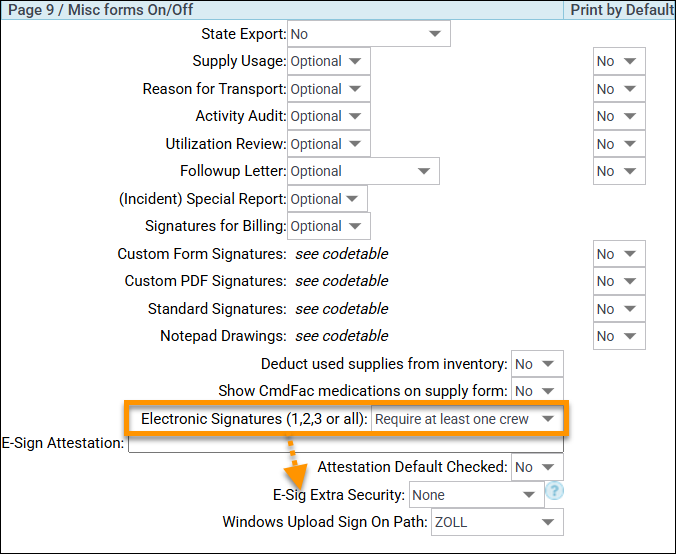676x554 pixels.
Task: Open the Signatures for Billing dropdown
Action: (x=329, y=226)
